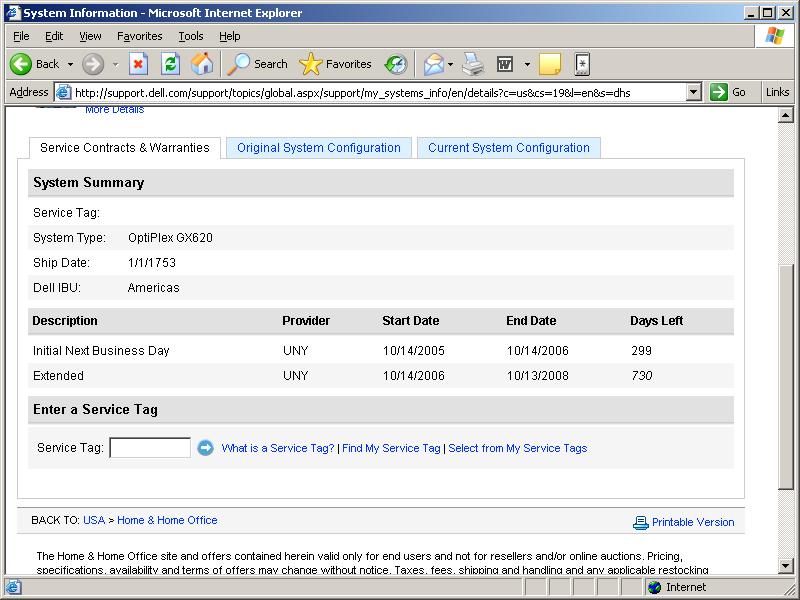Open Search with magnifier icon
The width and height of the screenshot is (800, 600).
[x=238, y=64]
